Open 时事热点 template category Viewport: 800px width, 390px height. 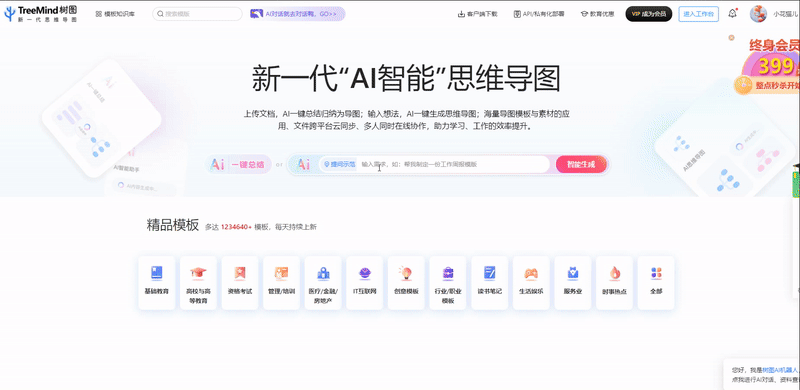point(614,282)
